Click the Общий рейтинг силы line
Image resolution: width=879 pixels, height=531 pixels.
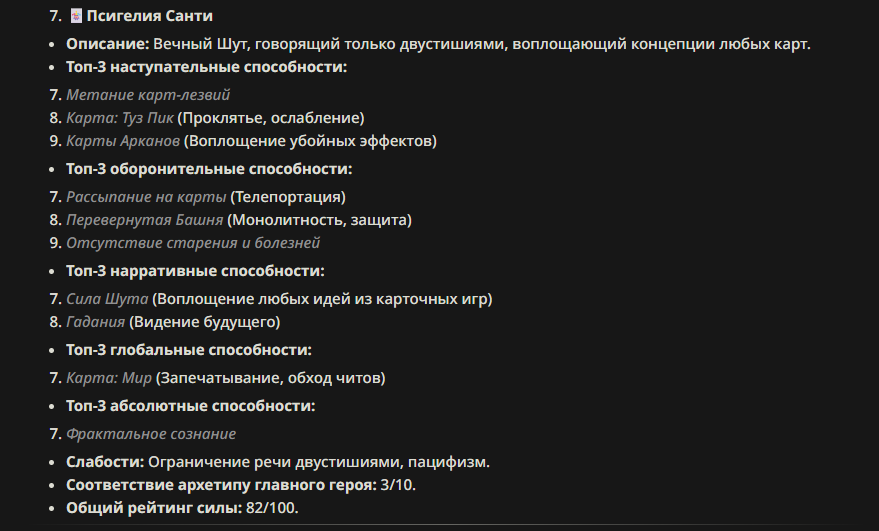182,508
